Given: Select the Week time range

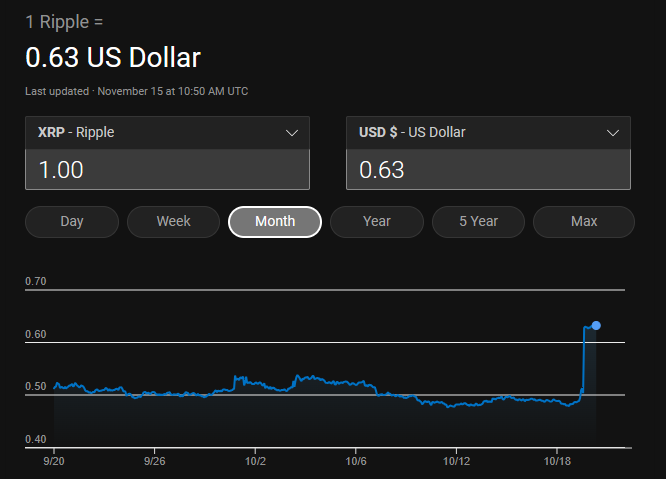Looking at the screenshot, I should point(173,222).
